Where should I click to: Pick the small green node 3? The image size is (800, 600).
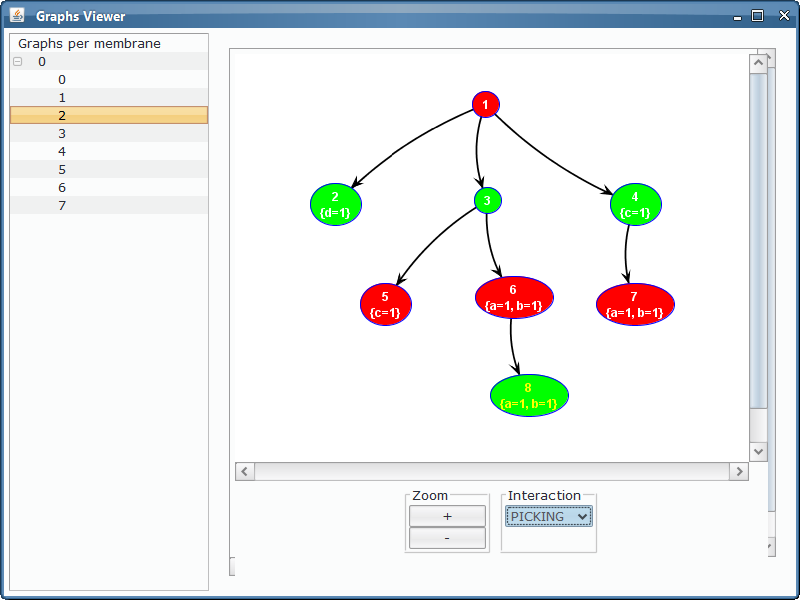click(487, 201)
